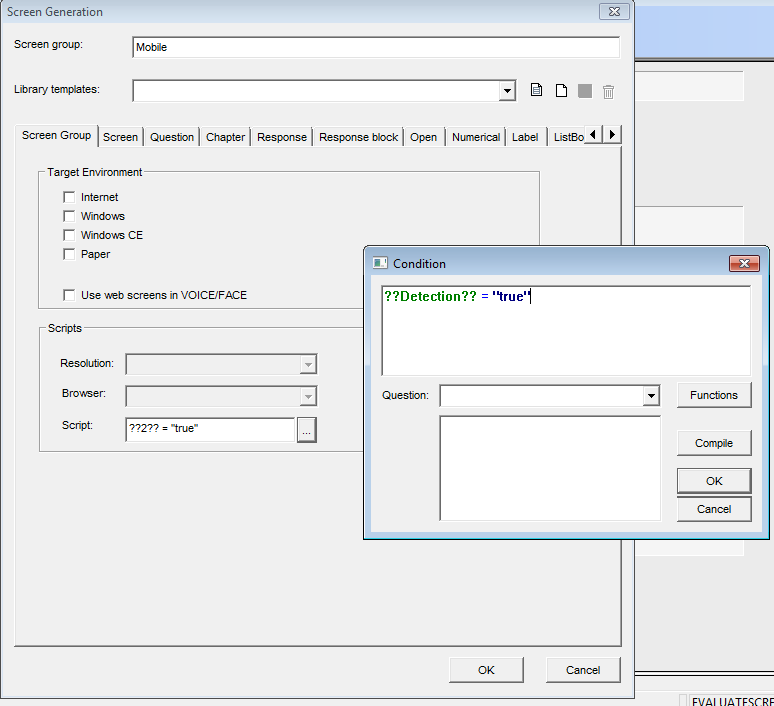Switch to the Screen tab
774x706 pixels.
click(120, 137)
